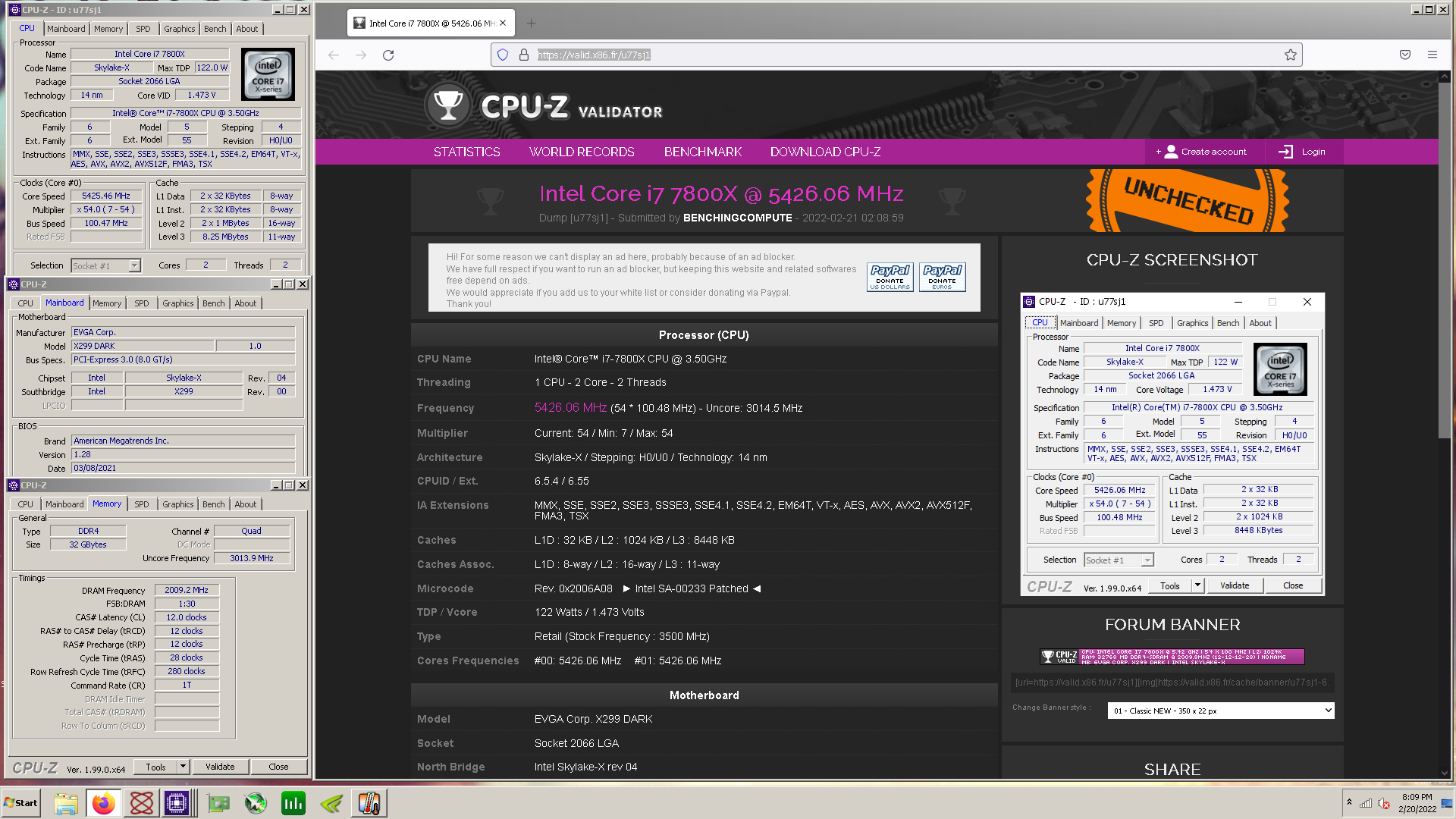Image resolution: width=1456 pixels, height=819 pixels.
Task: Click the show desktop tray icon
Action: (x=1447, y=803)
